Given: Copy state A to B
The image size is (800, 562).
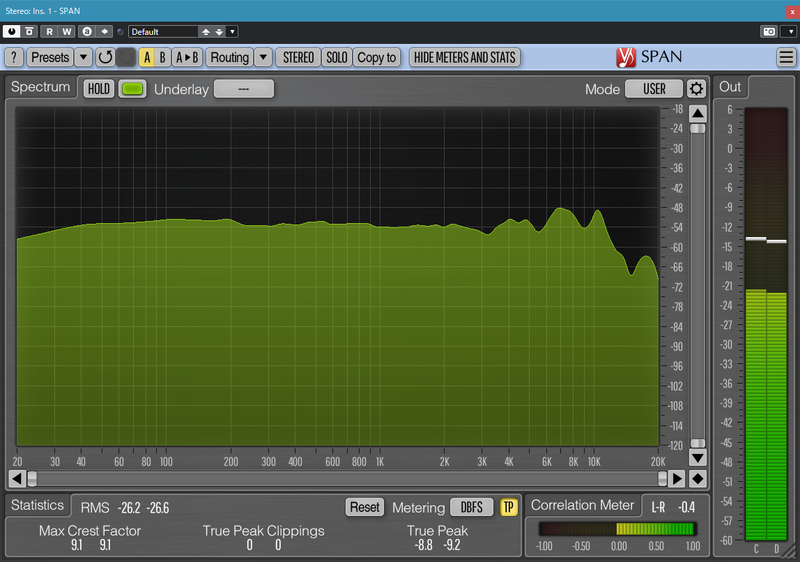Looking at the screenshot, I should click(x=187, y=57).
